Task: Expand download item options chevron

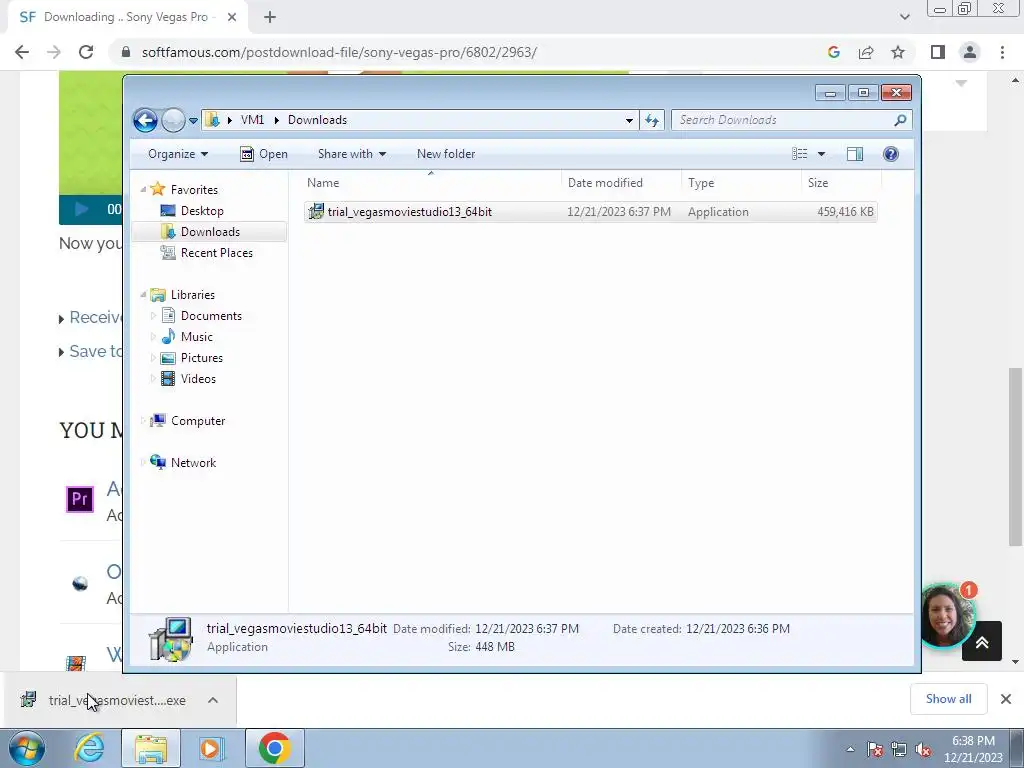Action: 213,701
